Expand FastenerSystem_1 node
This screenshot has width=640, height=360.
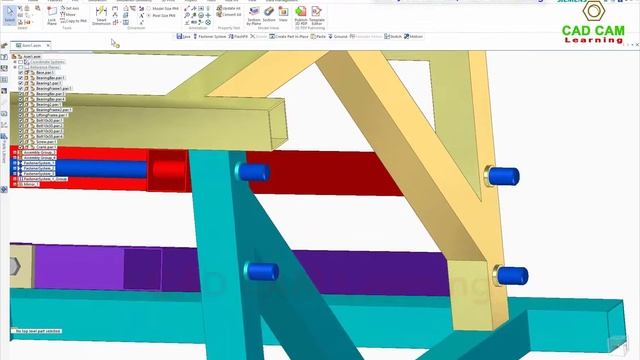pos(15,163)
